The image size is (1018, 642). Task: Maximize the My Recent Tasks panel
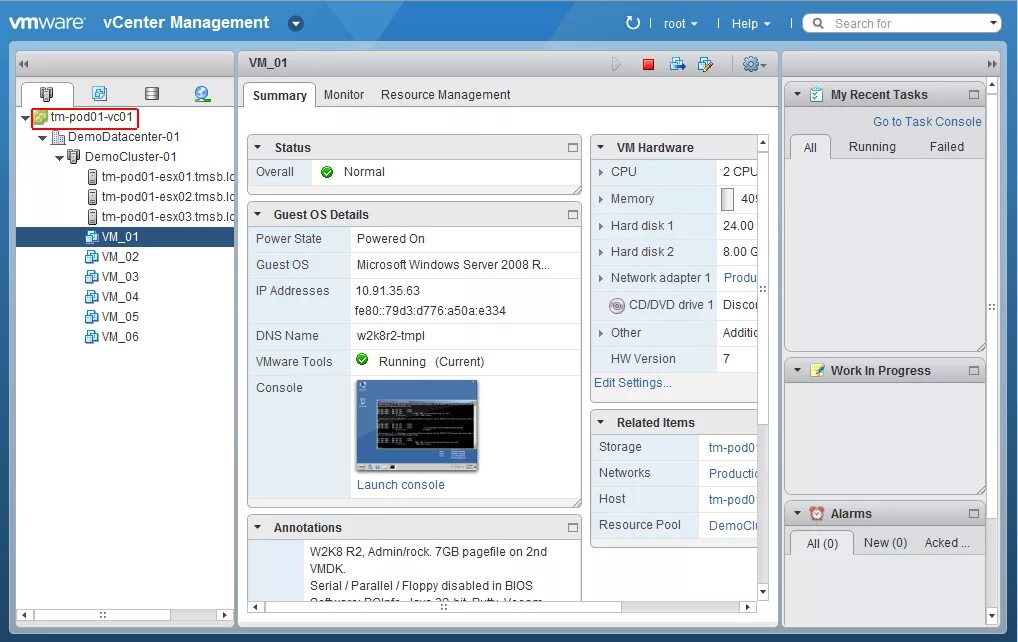(974, 95)
